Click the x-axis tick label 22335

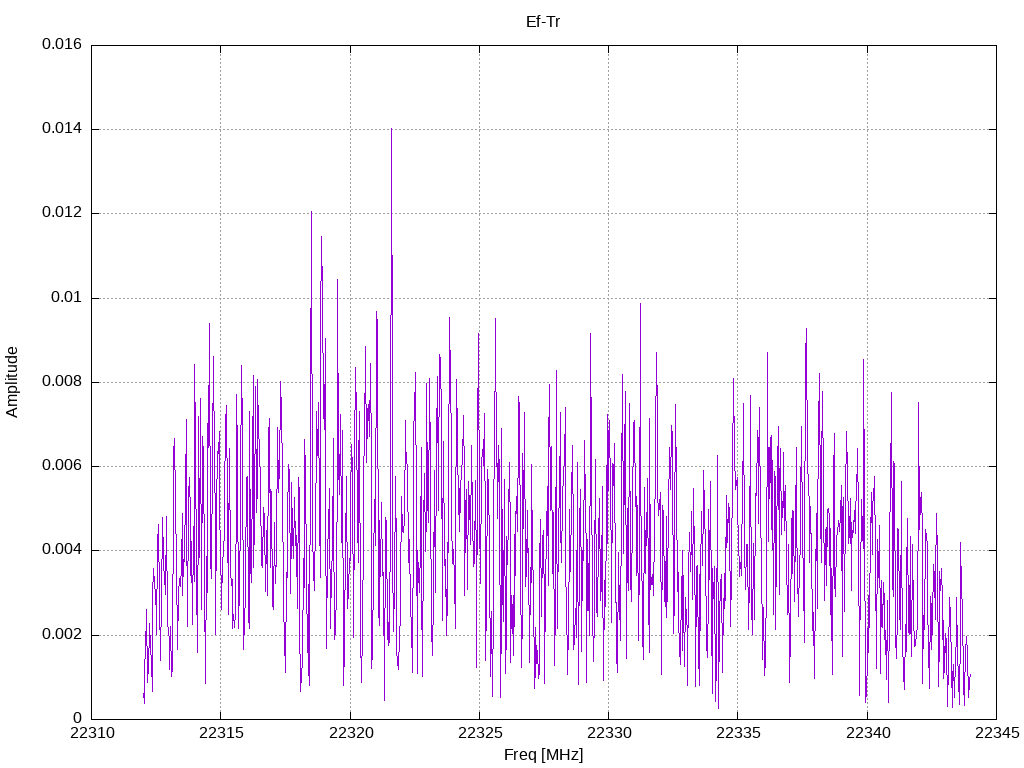tap(739, 733)
